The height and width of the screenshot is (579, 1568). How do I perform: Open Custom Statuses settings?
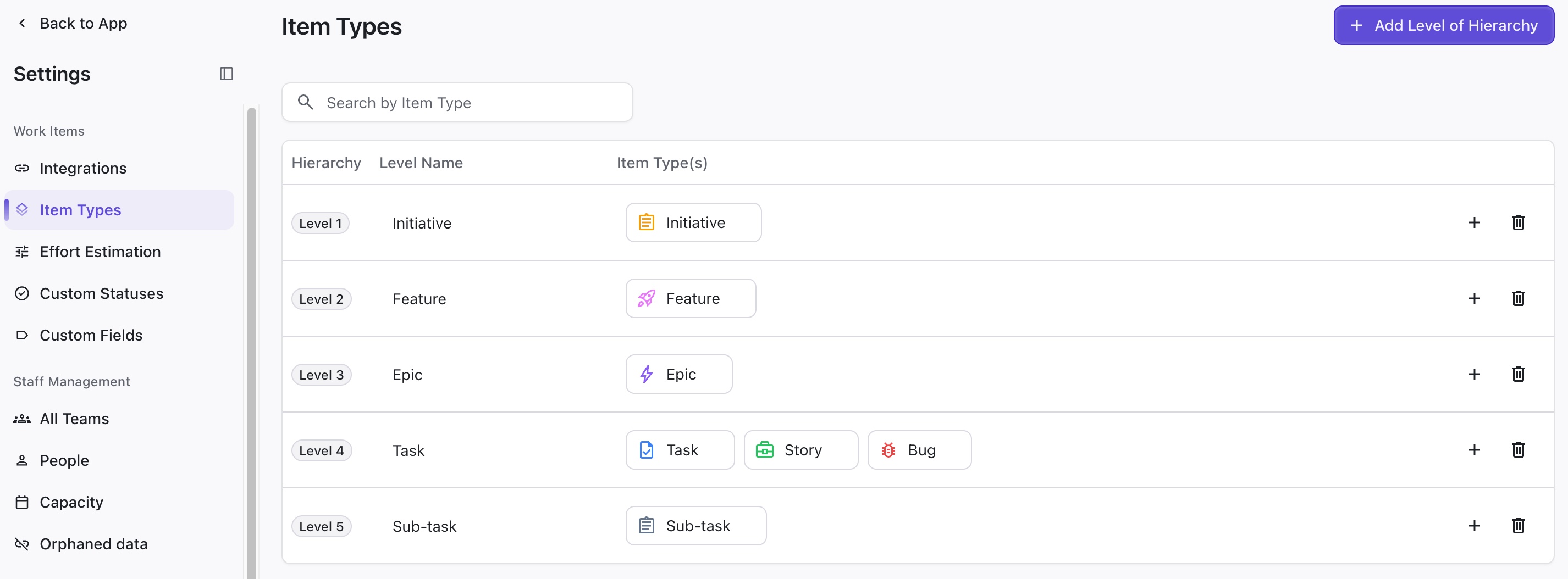coord(119,294)
